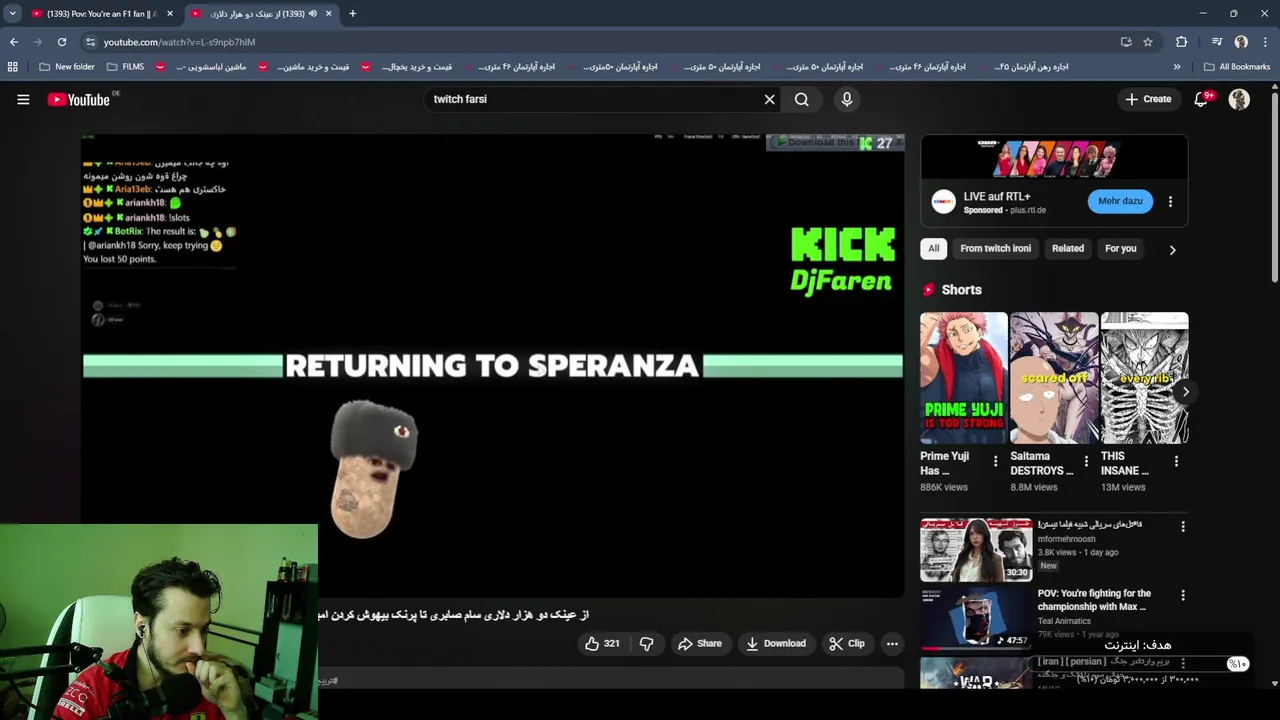The width and height of the screenshot is (1280, 720).
Task: Select the All filter chip
Action: [934, 248]
